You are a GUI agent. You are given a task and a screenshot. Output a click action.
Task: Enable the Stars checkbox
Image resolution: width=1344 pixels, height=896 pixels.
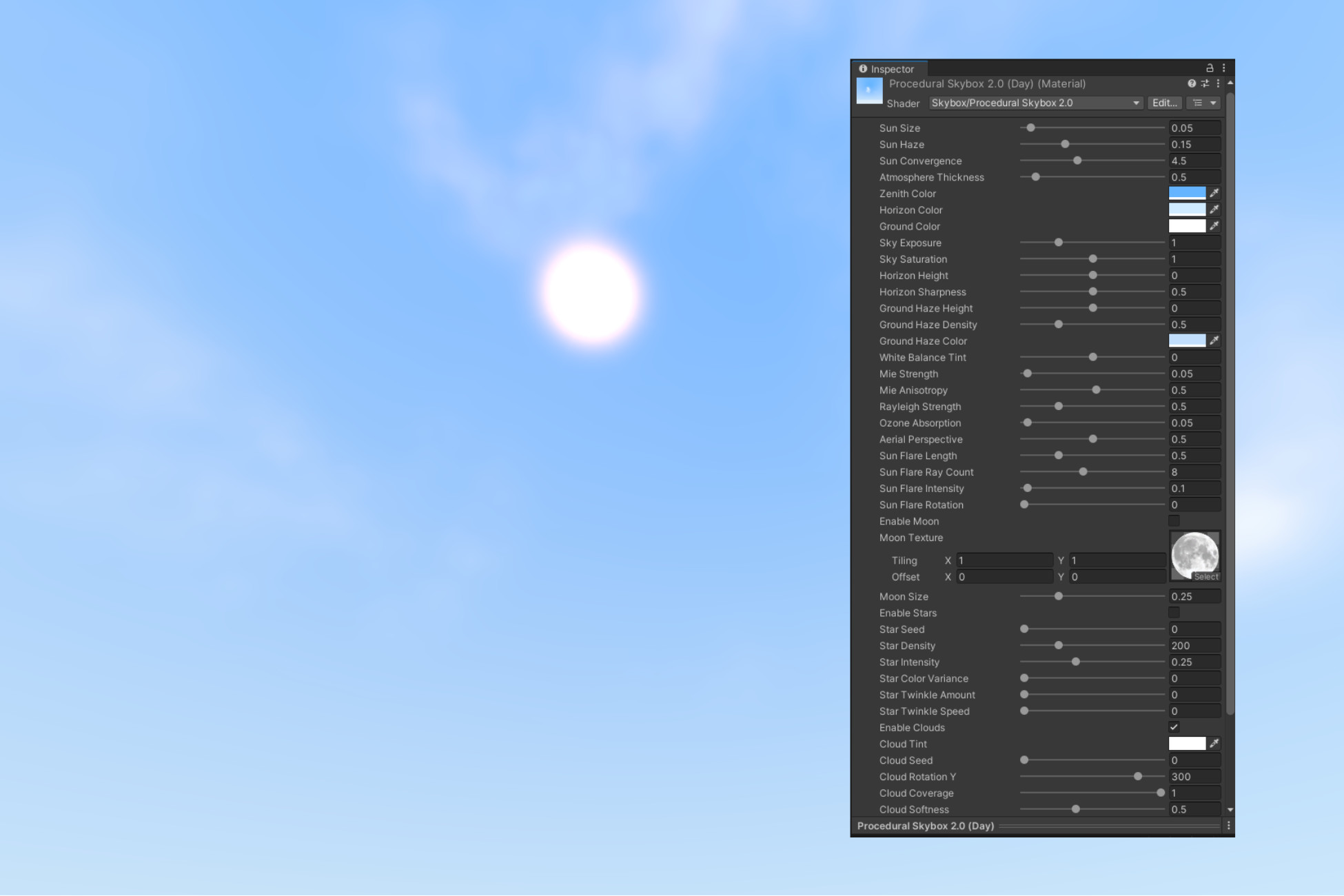(x=1174, y=613)
